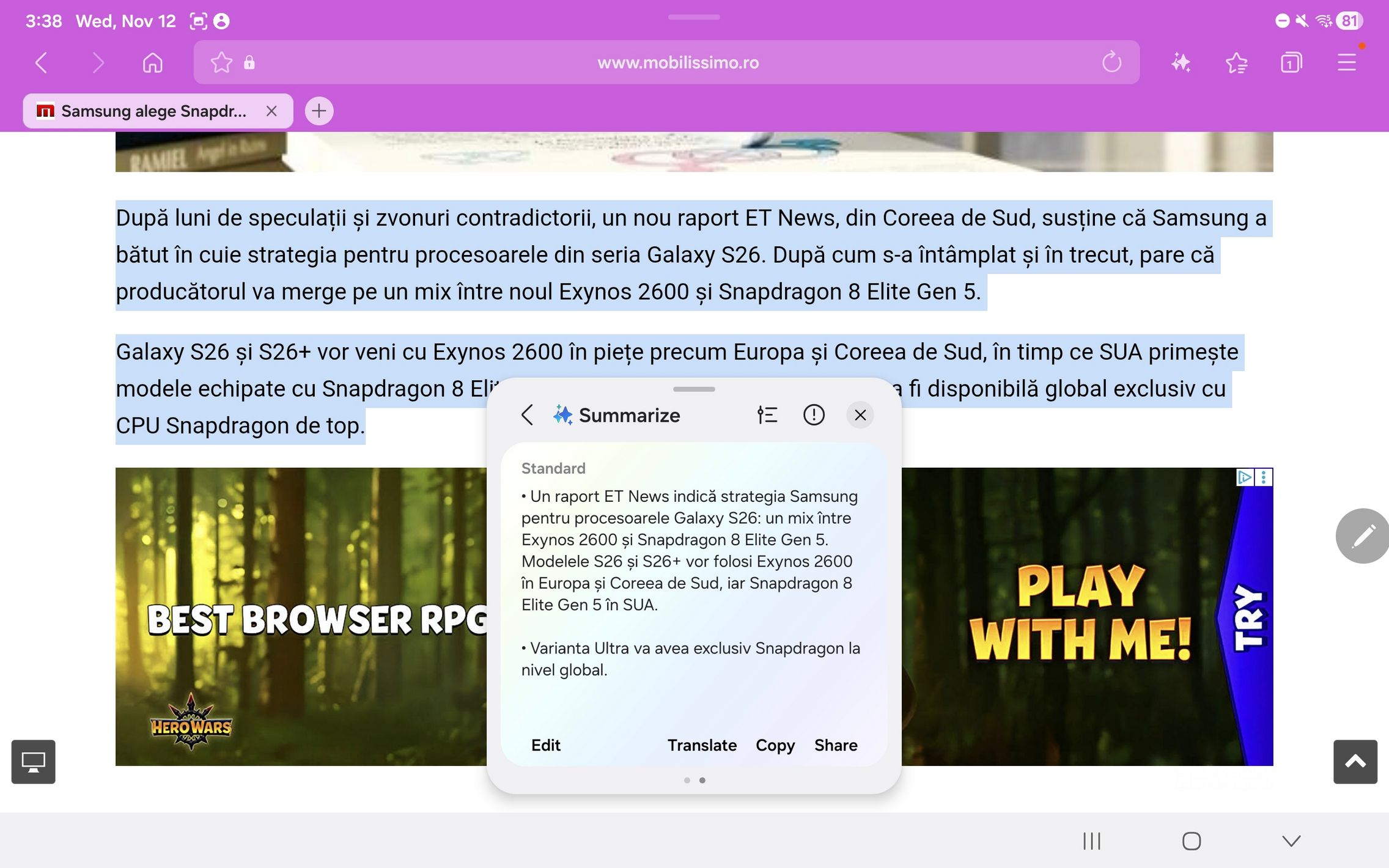Open the tab manager showing 1 tab

click(x=1291, y=62)
